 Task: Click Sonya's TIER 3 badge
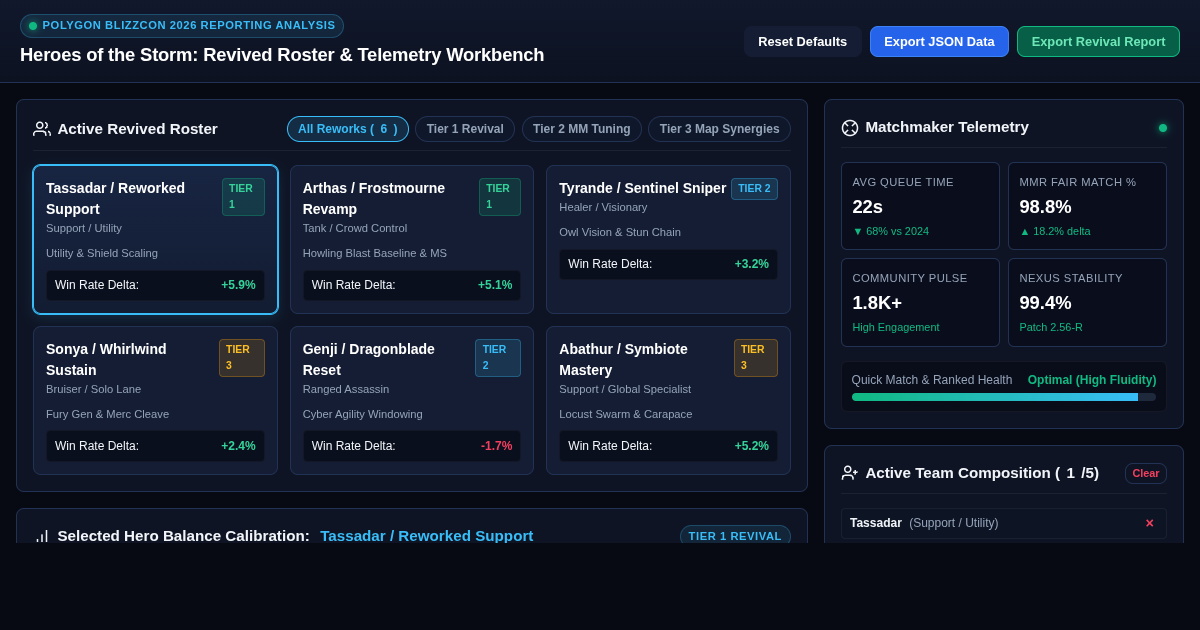[x=242, y=358]
